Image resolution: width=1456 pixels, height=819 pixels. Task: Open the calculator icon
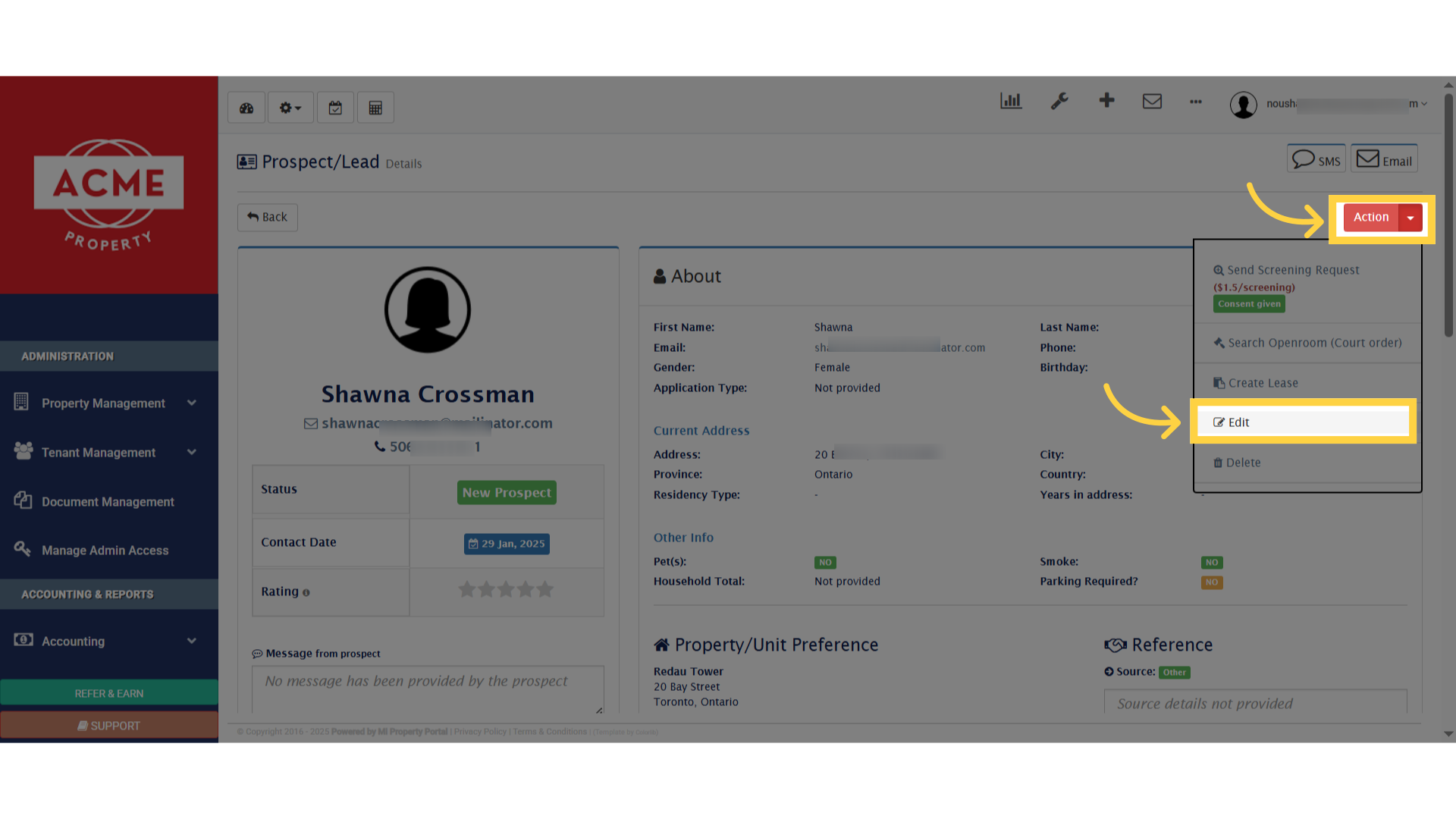click(x=375, y=108)
